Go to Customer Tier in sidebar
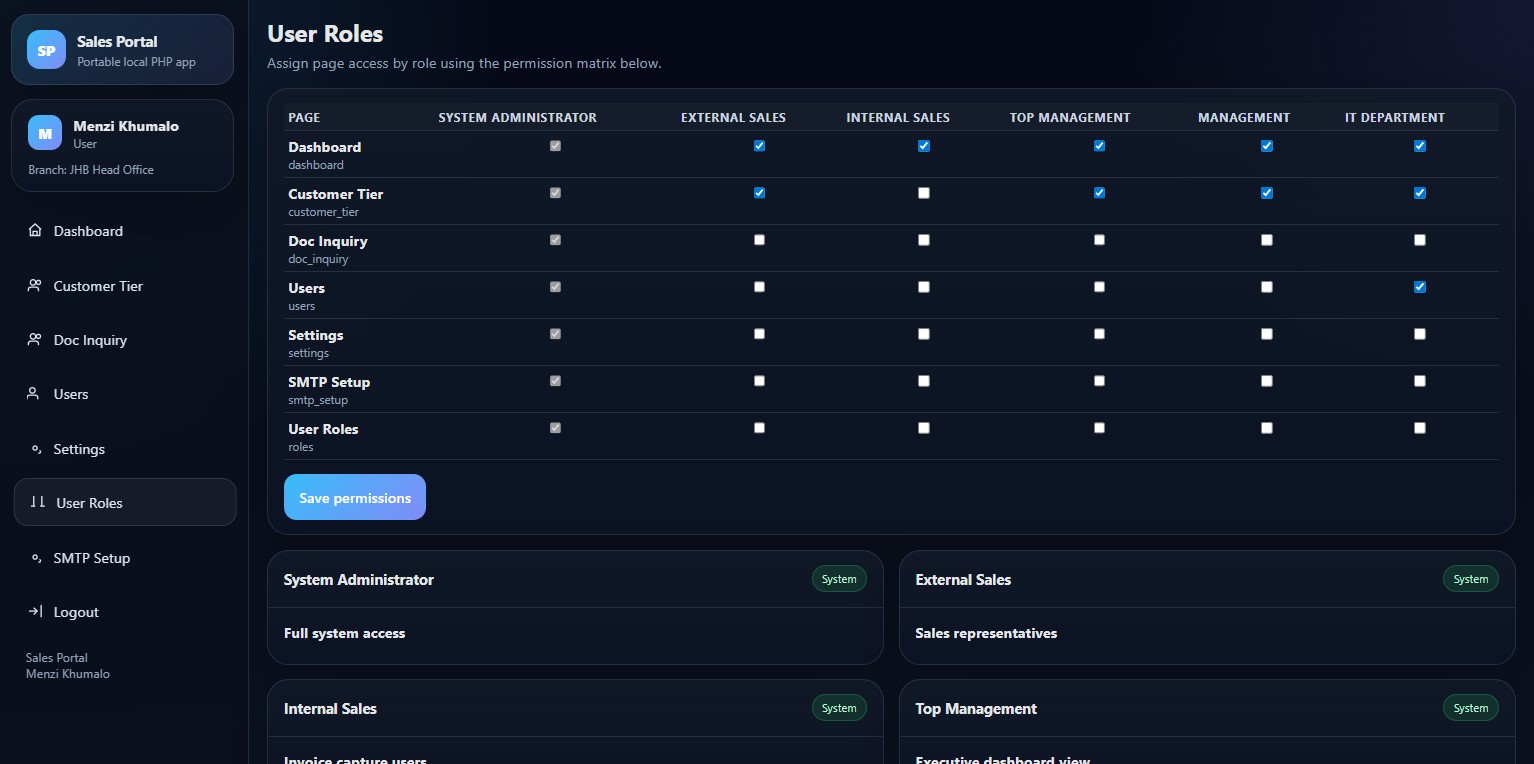 (125, 286)
